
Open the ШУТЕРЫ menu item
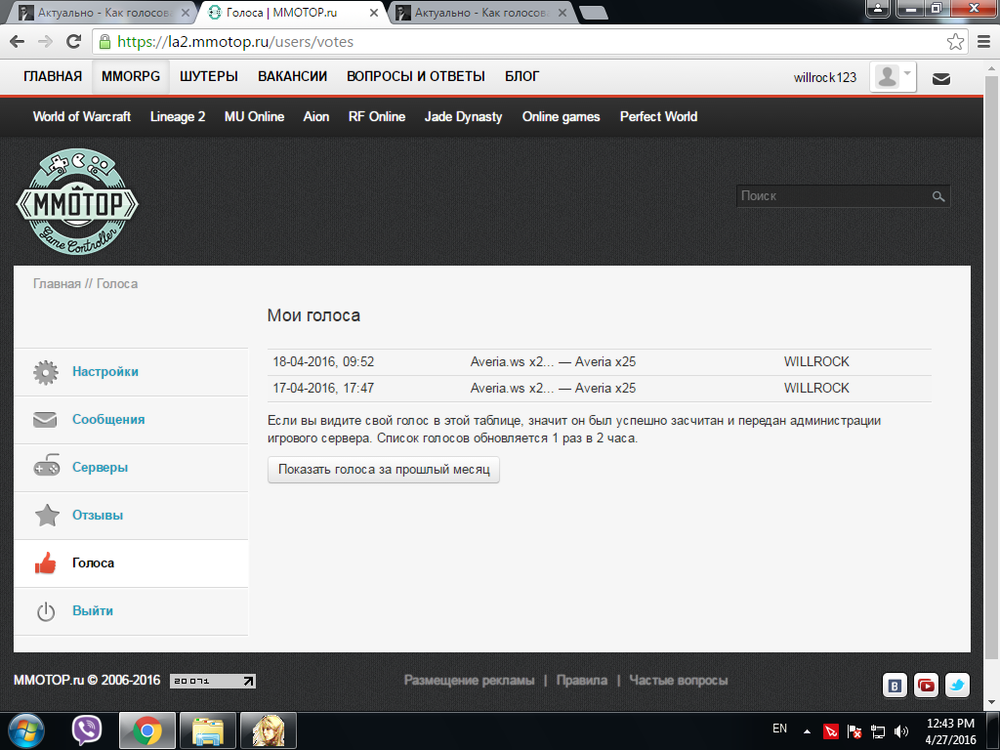(209, 77)
